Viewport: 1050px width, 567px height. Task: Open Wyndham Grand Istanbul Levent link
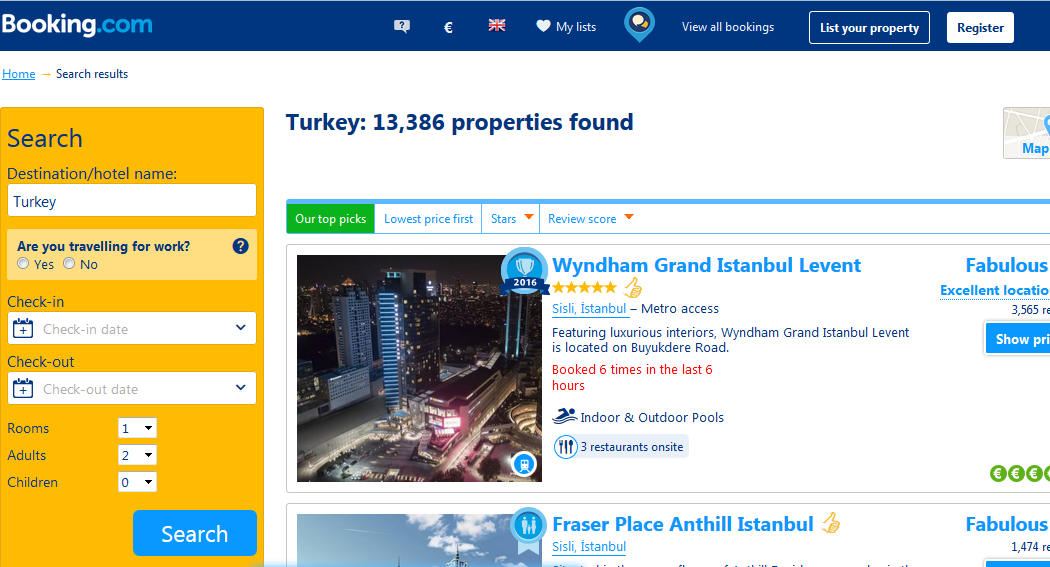[706, 265]
